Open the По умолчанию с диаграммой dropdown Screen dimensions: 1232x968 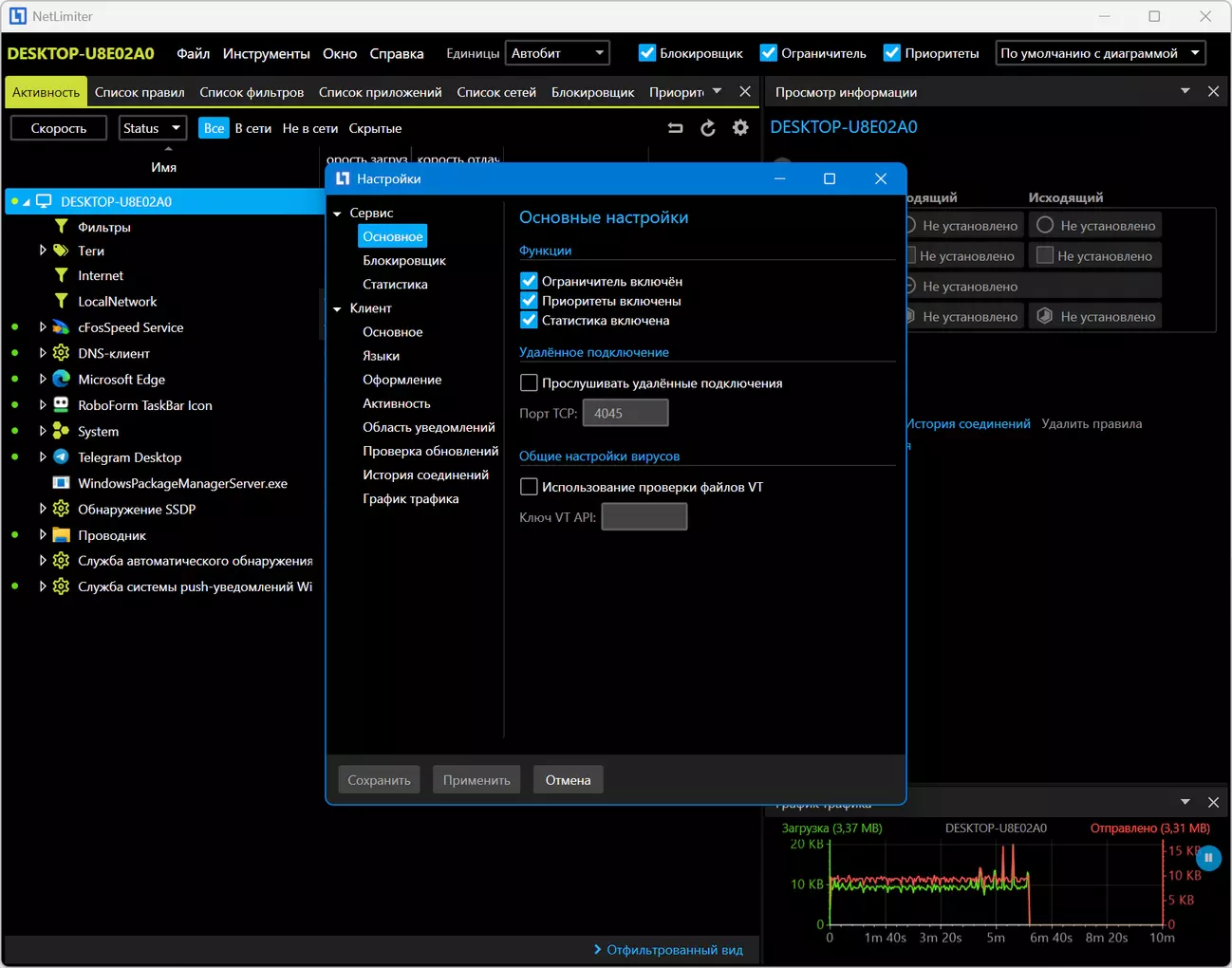pos(1101,53)
